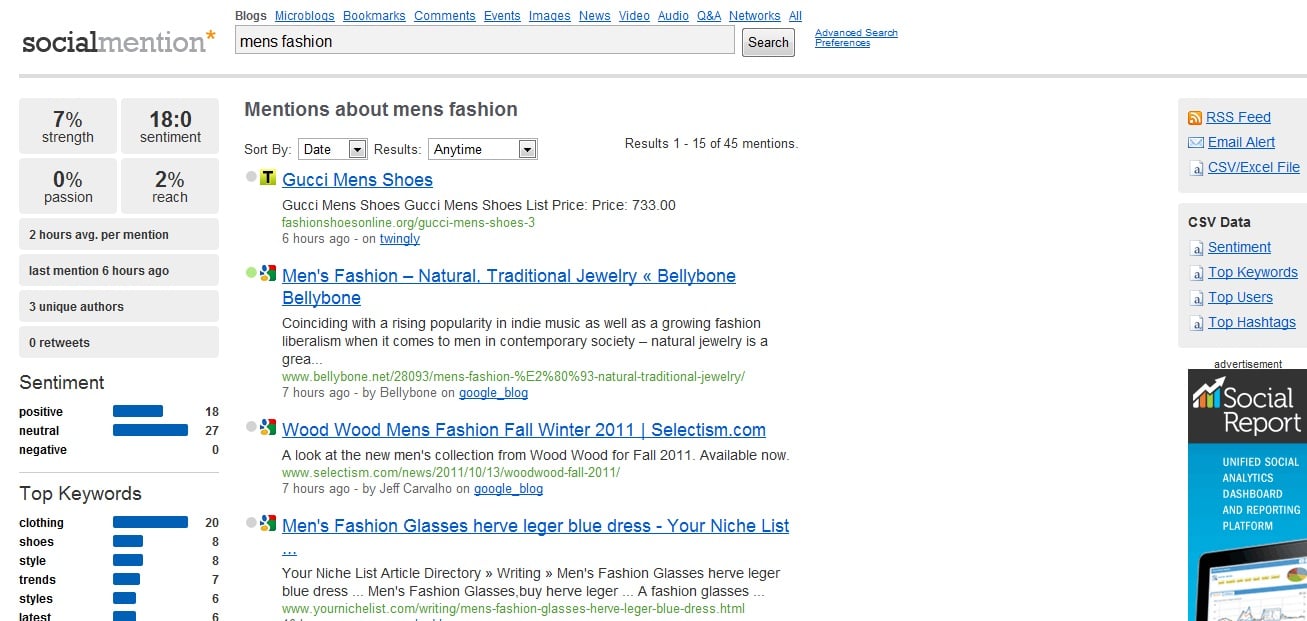Click the Email Alert envelope icon

(1195, 143)
